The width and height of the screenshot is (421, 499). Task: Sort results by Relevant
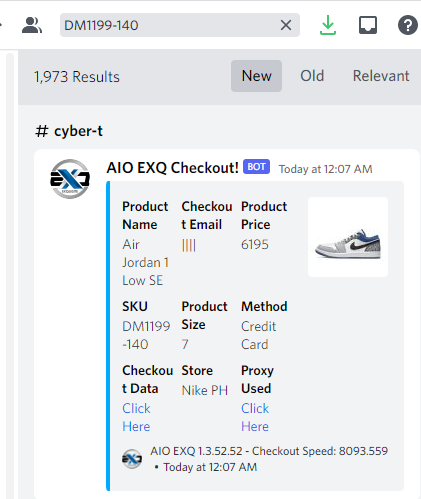(x=381, y=76)
